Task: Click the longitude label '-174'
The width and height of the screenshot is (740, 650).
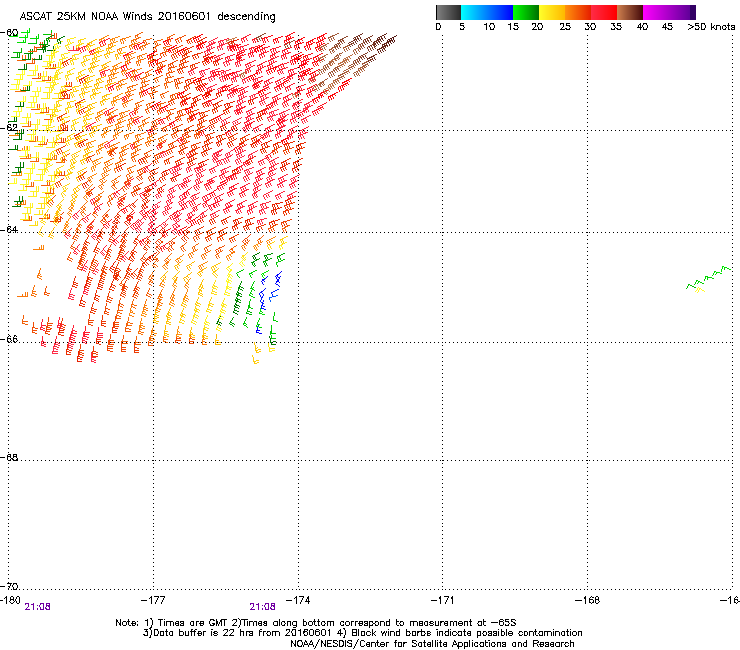Action: point(298,600)
